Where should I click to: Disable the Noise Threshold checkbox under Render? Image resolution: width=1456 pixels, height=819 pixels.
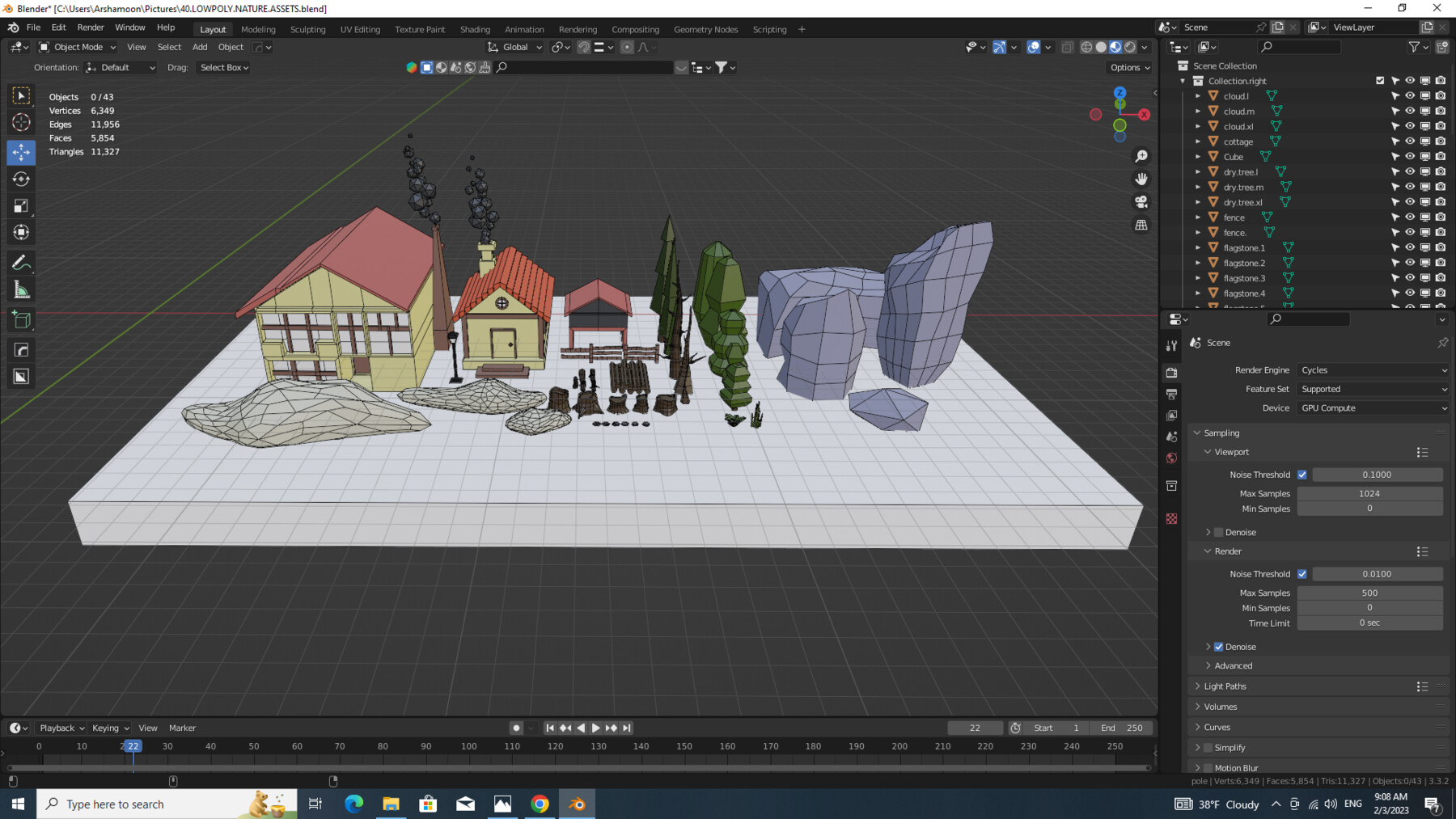[1302, 574]
